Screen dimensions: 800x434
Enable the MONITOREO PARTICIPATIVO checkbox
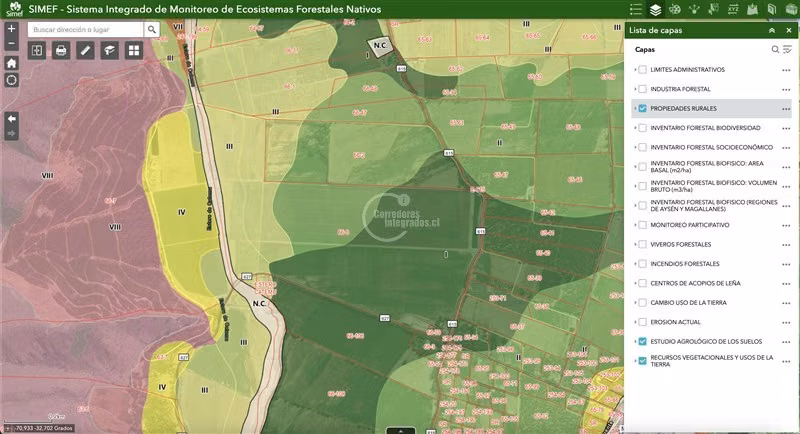pyautogui.click(x=642, y=225)
